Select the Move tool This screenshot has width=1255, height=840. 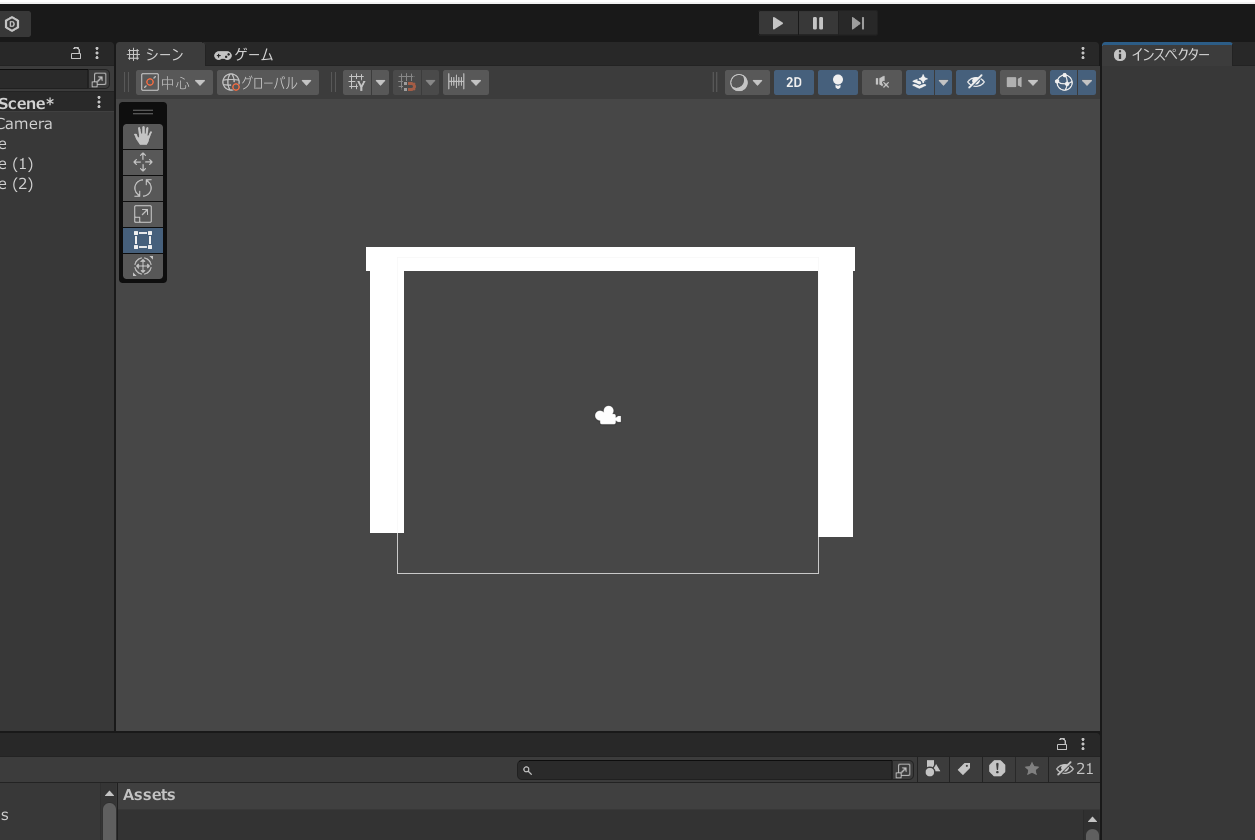click(143, 162)
